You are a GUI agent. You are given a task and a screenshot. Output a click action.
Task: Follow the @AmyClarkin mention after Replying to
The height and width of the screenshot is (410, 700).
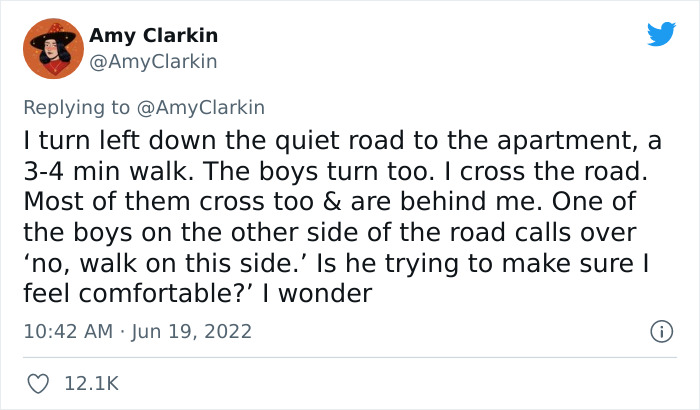coord(200,108)
